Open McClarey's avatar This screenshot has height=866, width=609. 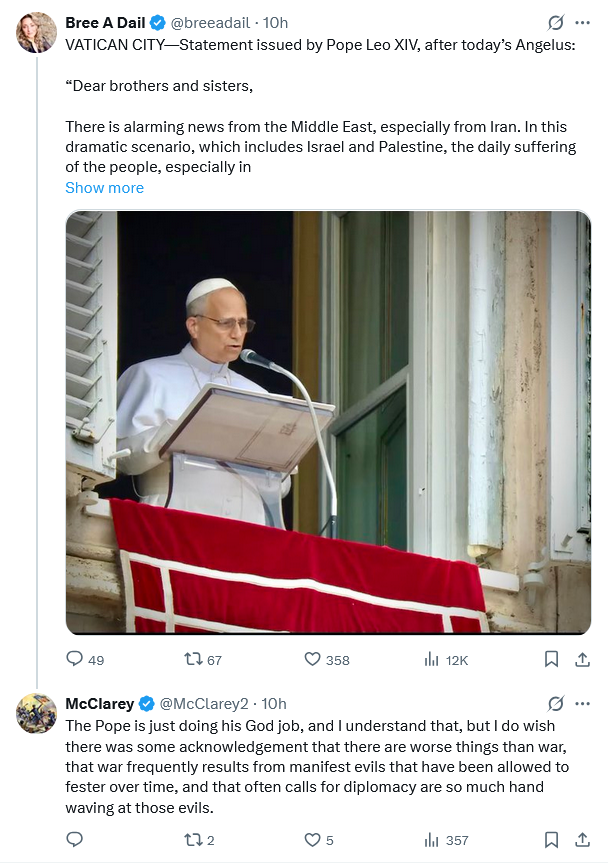[x=36, y=713]
